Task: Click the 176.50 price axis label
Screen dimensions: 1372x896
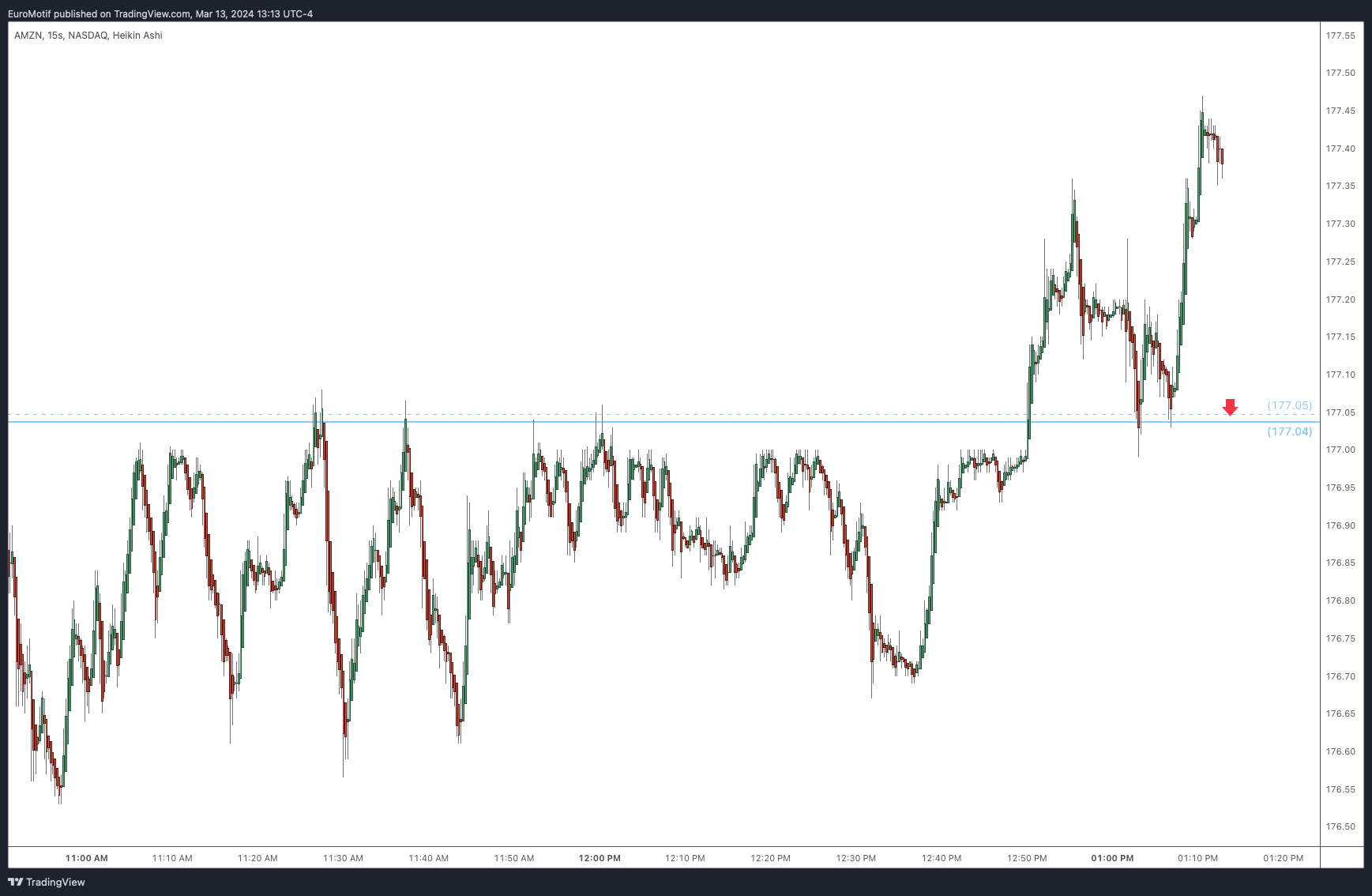Action: click(1340, 826)
